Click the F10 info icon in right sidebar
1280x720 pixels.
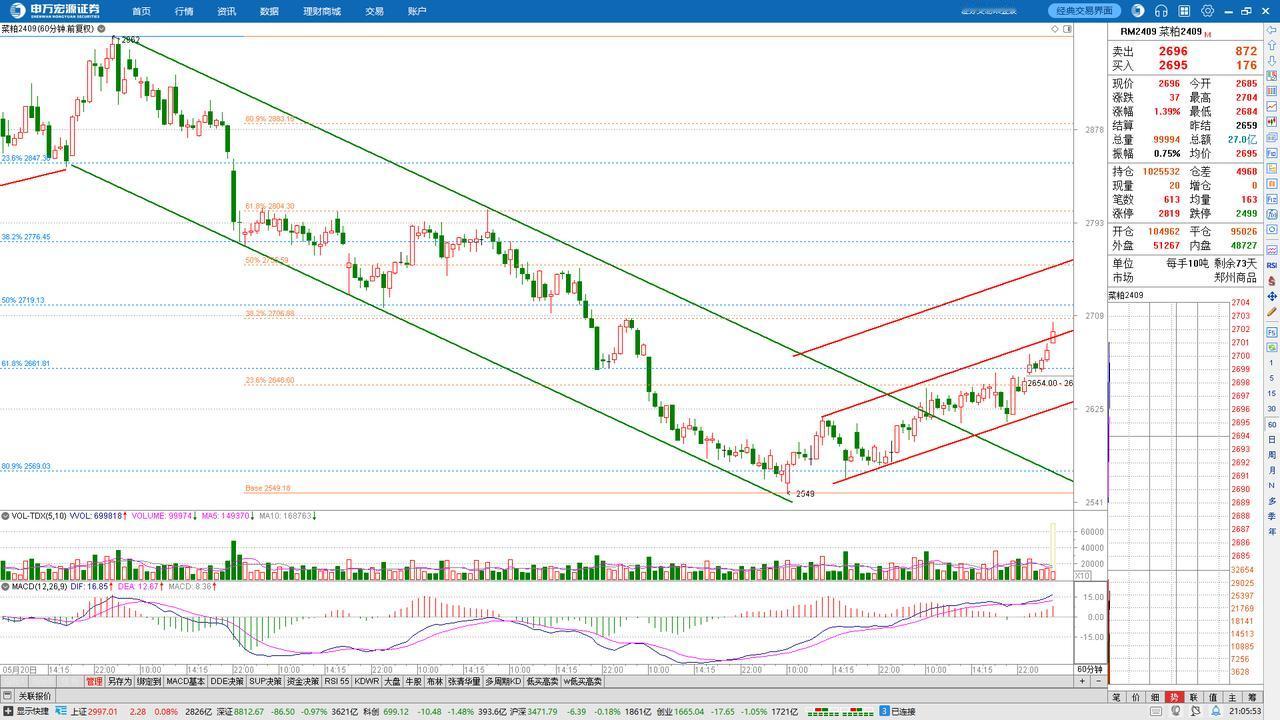click(1271, 153)
